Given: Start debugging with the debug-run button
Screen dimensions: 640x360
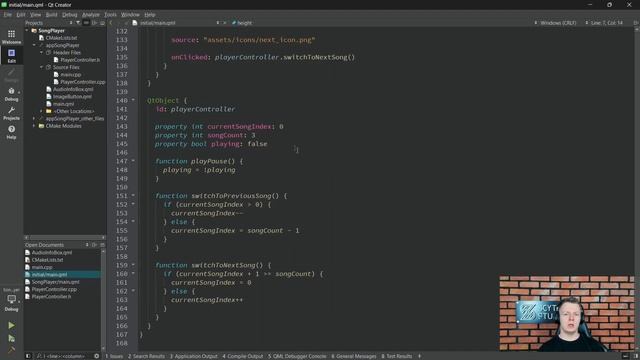Looking at the screenshot, I should [x=11, y=338].
